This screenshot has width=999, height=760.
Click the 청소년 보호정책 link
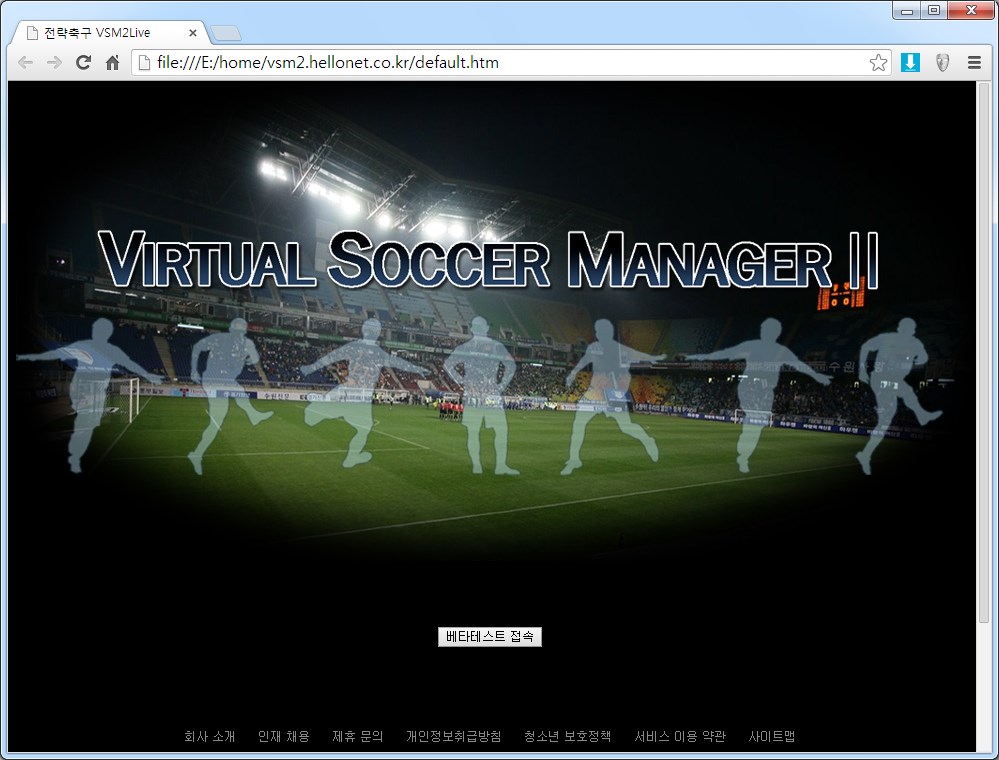pyautogui.click(x=567, y=737)
